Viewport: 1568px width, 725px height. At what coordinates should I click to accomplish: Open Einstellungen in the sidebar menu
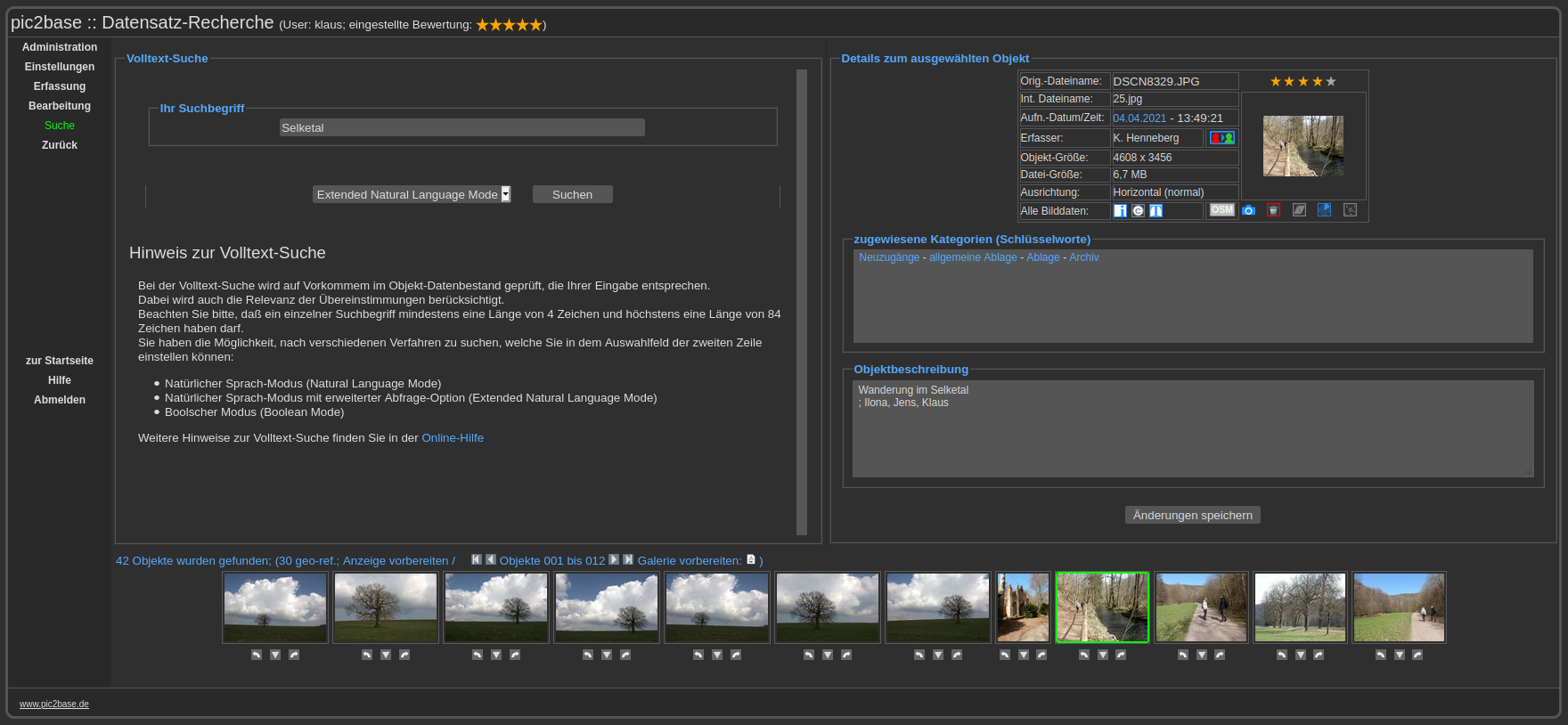click(60, 67)
